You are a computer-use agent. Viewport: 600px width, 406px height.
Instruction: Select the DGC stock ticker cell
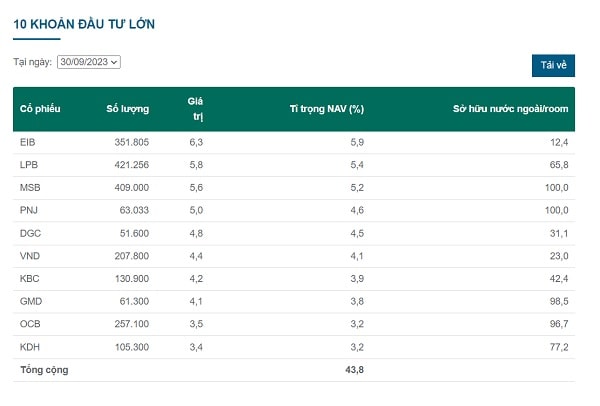(x=30, y=233)
